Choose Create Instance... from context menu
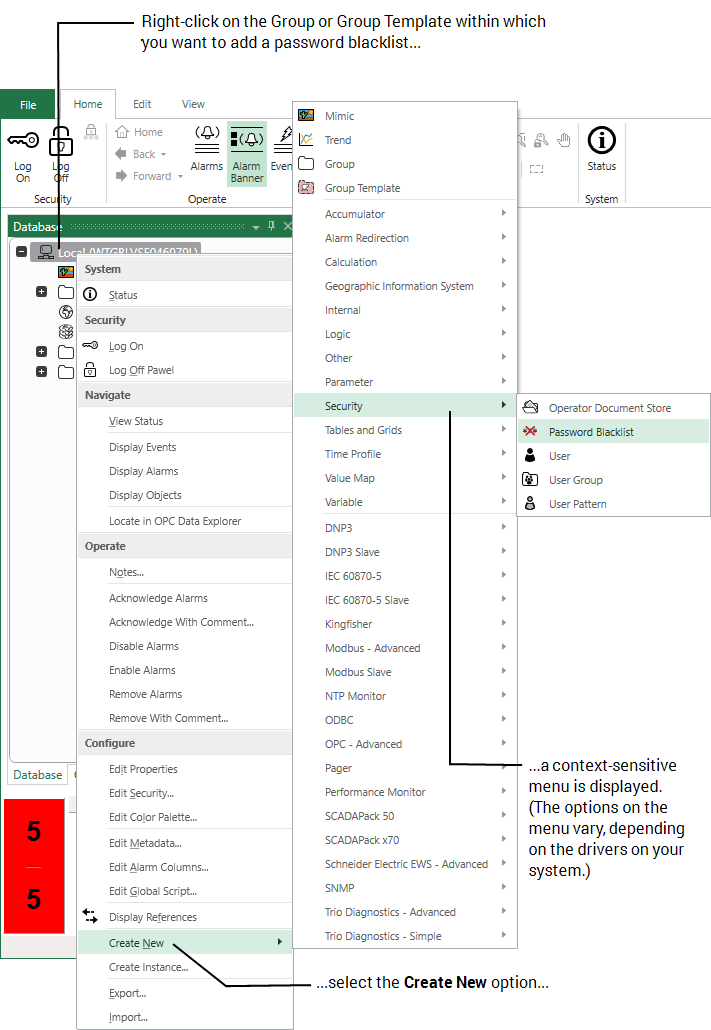 tap(185, 967)
